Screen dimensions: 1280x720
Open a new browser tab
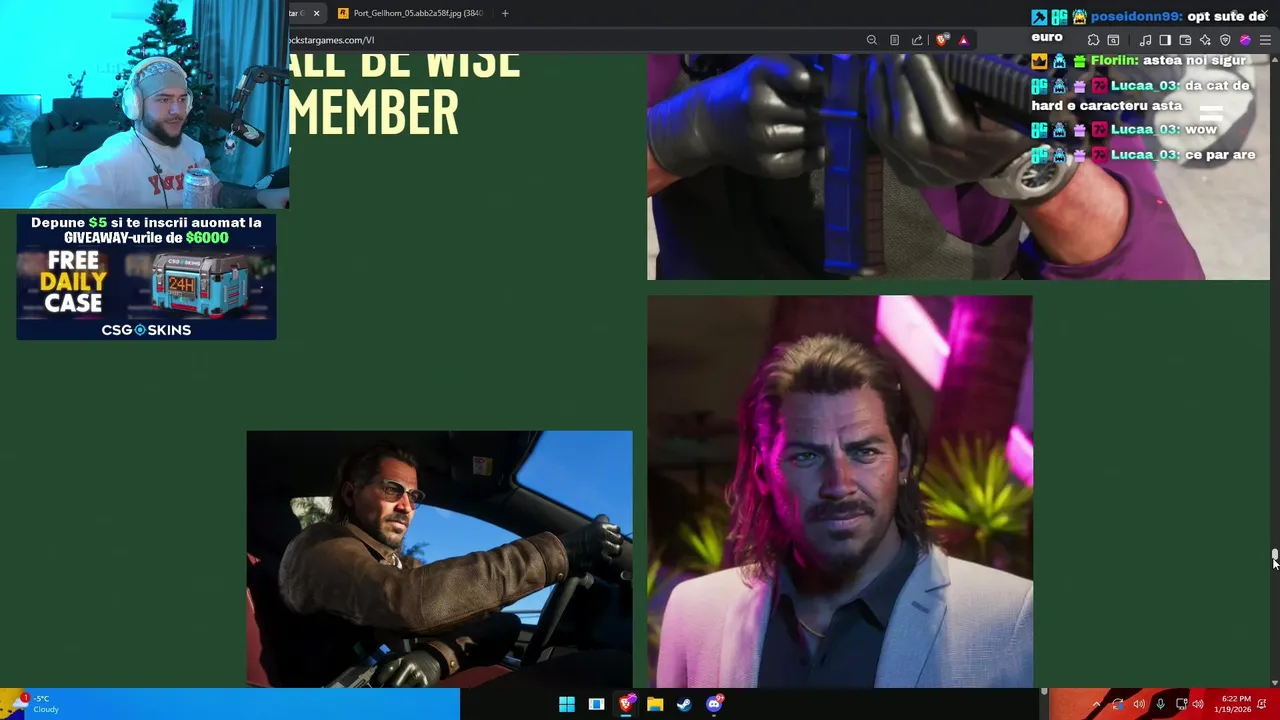[505, 13]
